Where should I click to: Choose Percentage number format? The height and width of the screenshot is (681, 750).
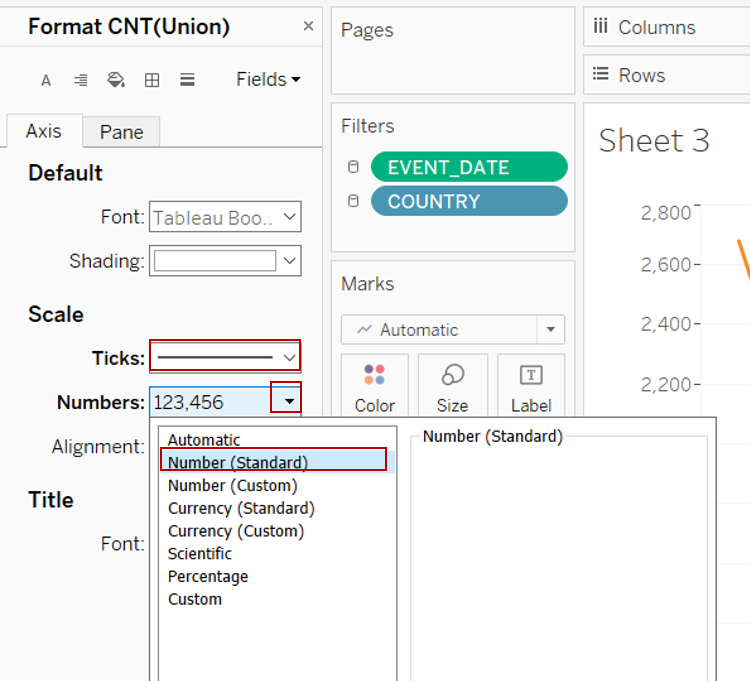pos(208,576)
